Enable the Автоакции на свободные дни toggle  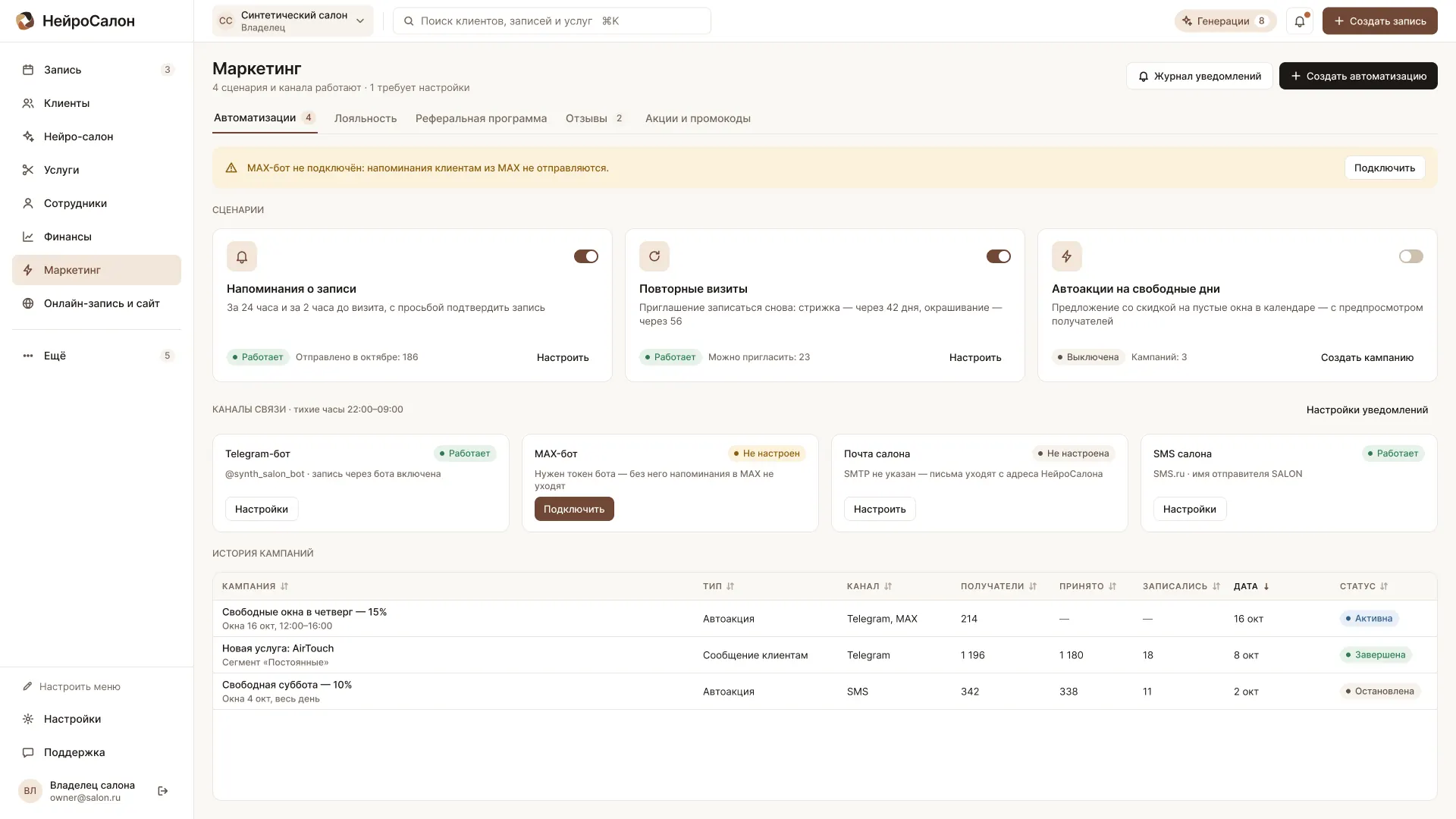[x=1411, y=256]
